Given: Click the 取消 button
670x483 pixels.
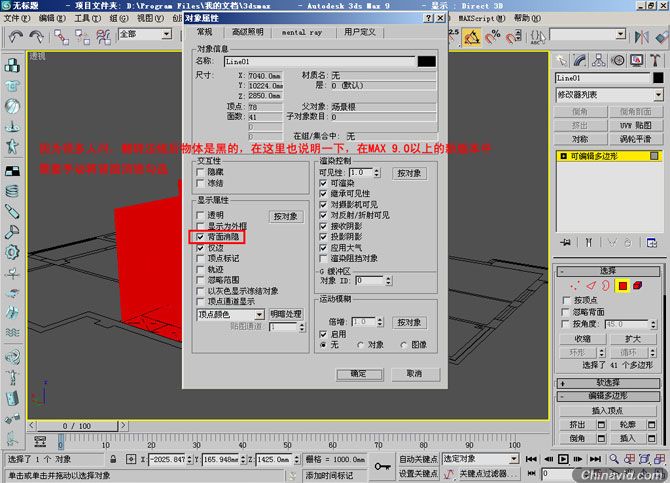Looking at the screenshot, I should [x=414, y=374].
